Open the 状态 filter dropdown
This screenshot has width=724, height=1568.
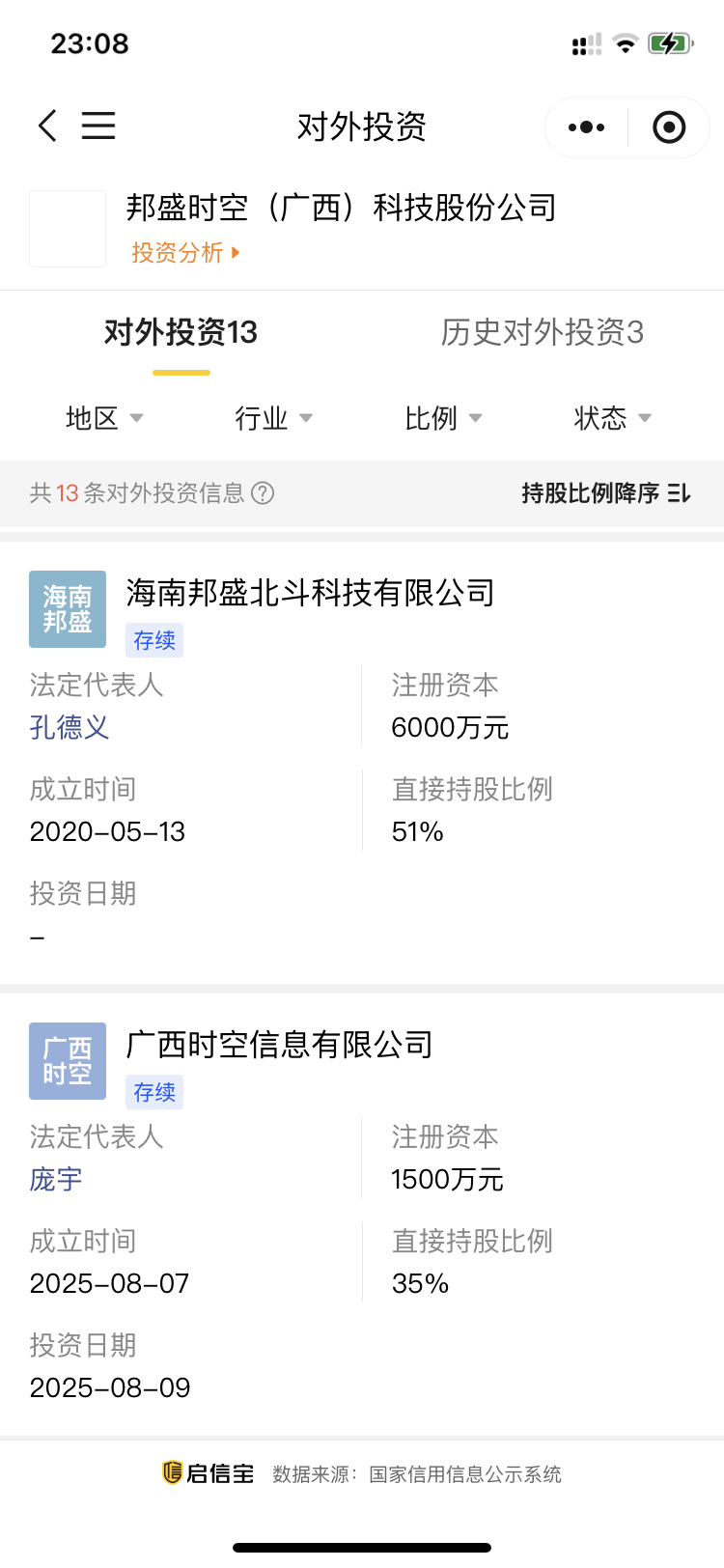coord(613,418)
